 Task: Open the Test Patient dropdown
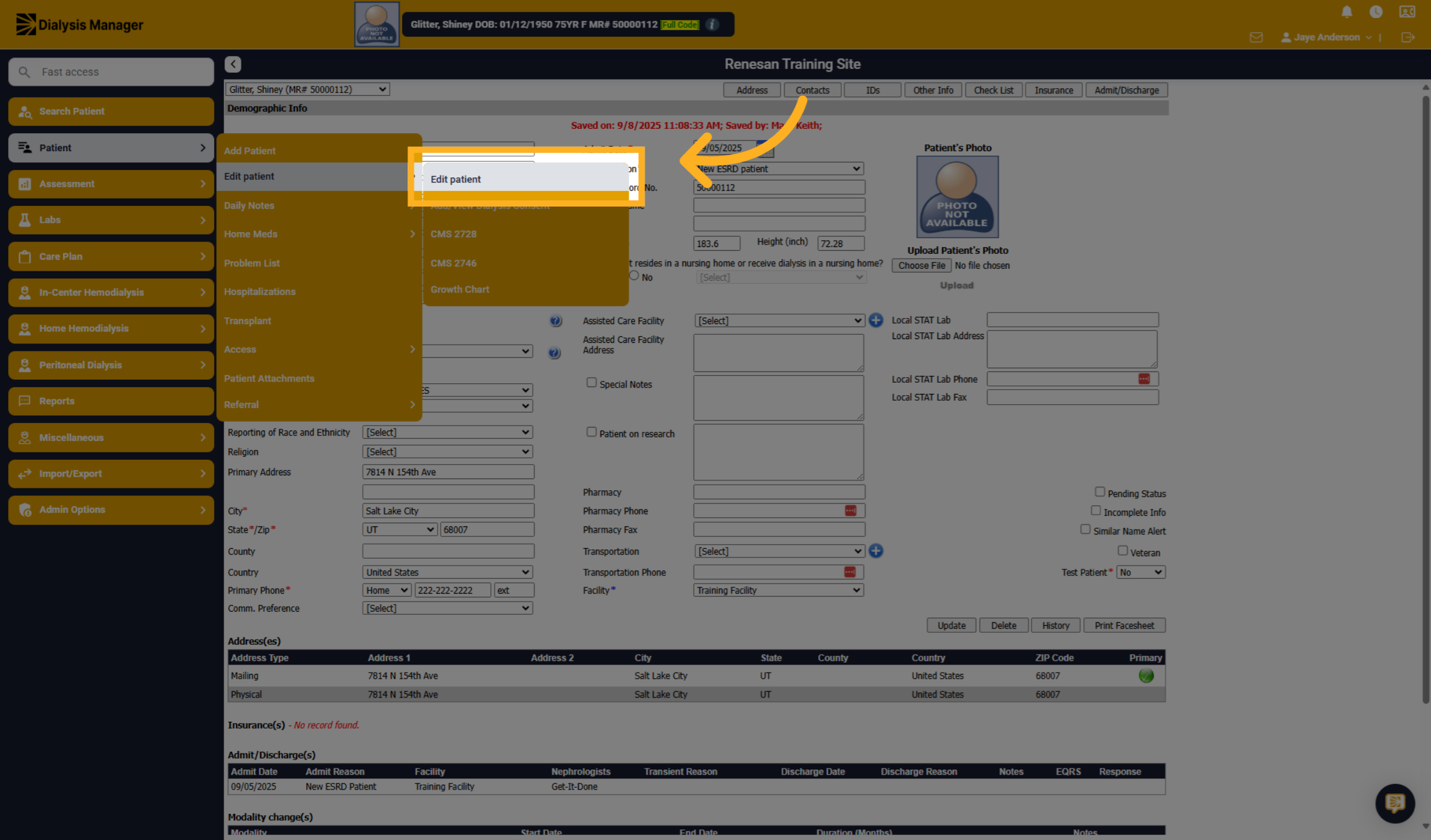pyautogui.click(x=1140, y=572)
